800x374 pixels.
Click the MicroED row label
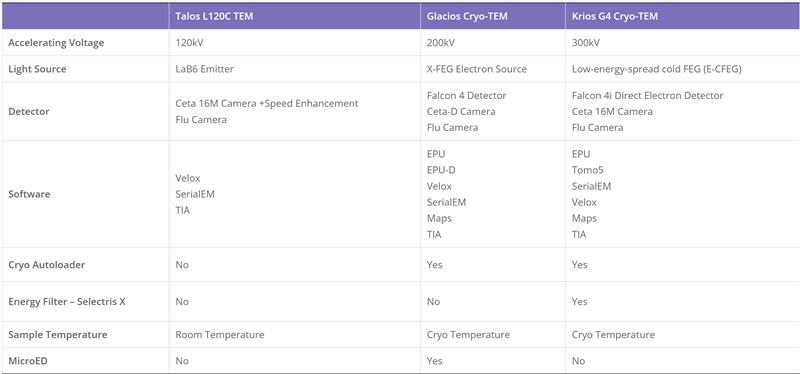(x=28, y=361)
